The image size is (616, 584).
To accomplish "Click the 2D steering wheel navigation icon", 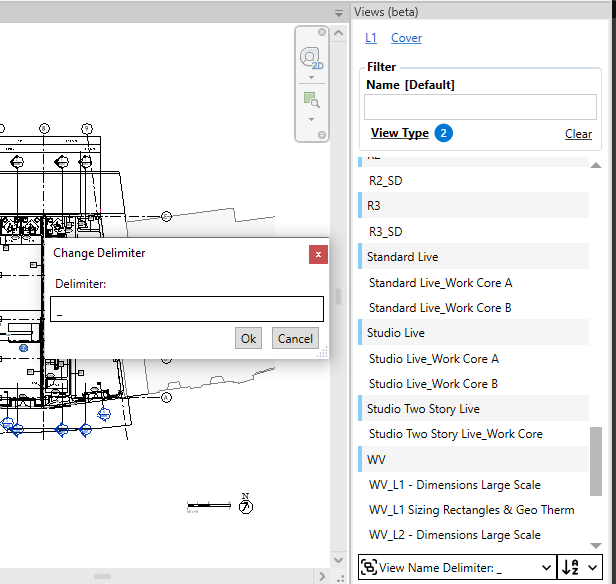I will tap(311, 57).
